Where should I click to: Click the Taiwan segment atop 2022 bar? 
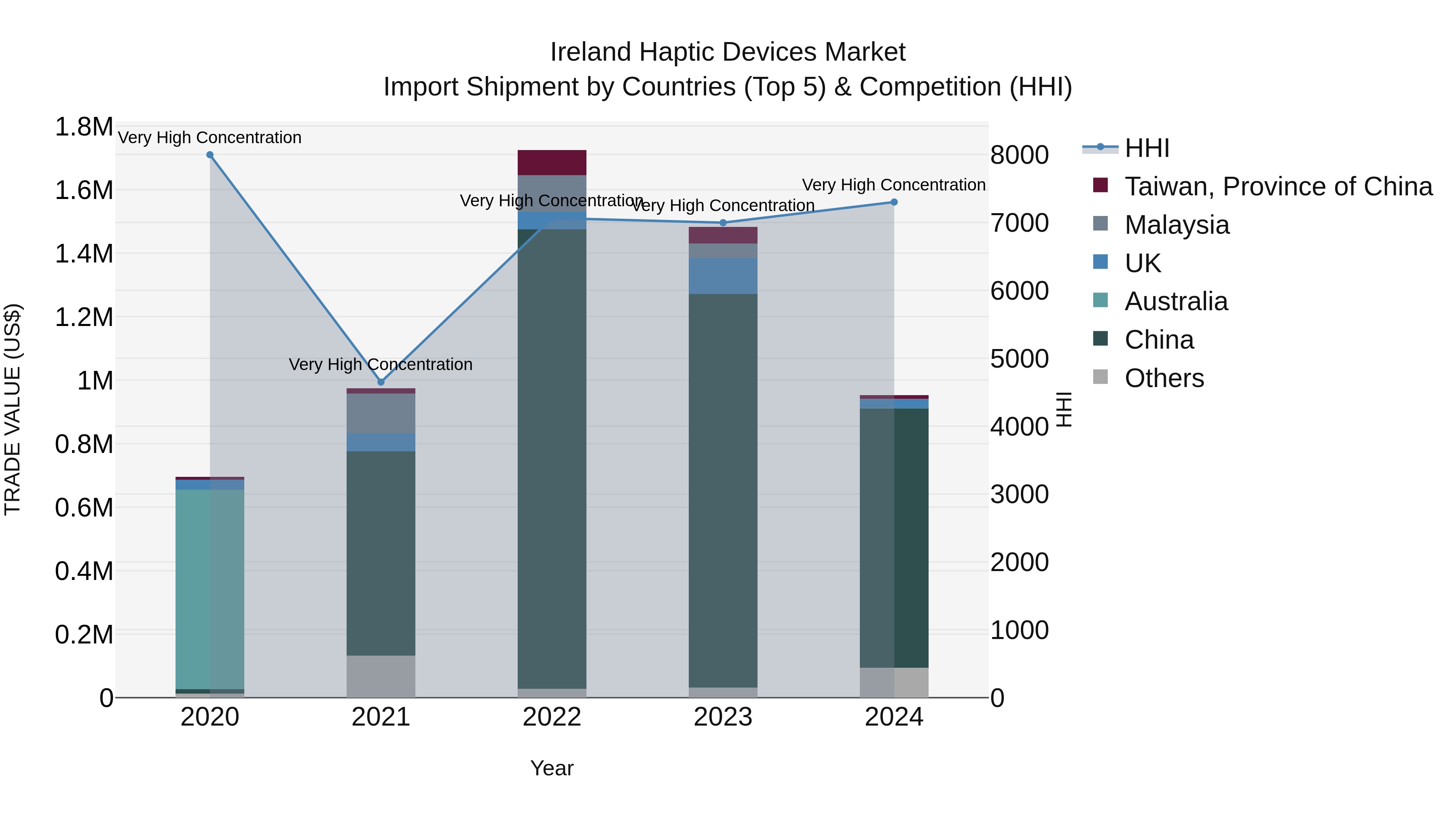click(x=552, y=163)
